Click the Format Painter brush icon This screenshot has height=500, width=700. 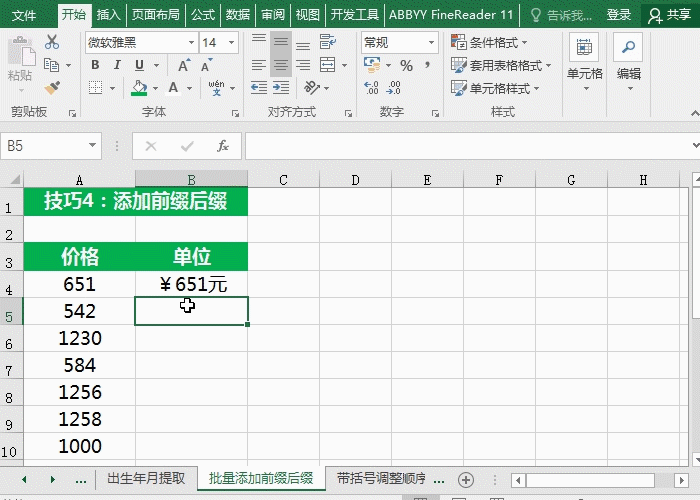click(52, 88)
